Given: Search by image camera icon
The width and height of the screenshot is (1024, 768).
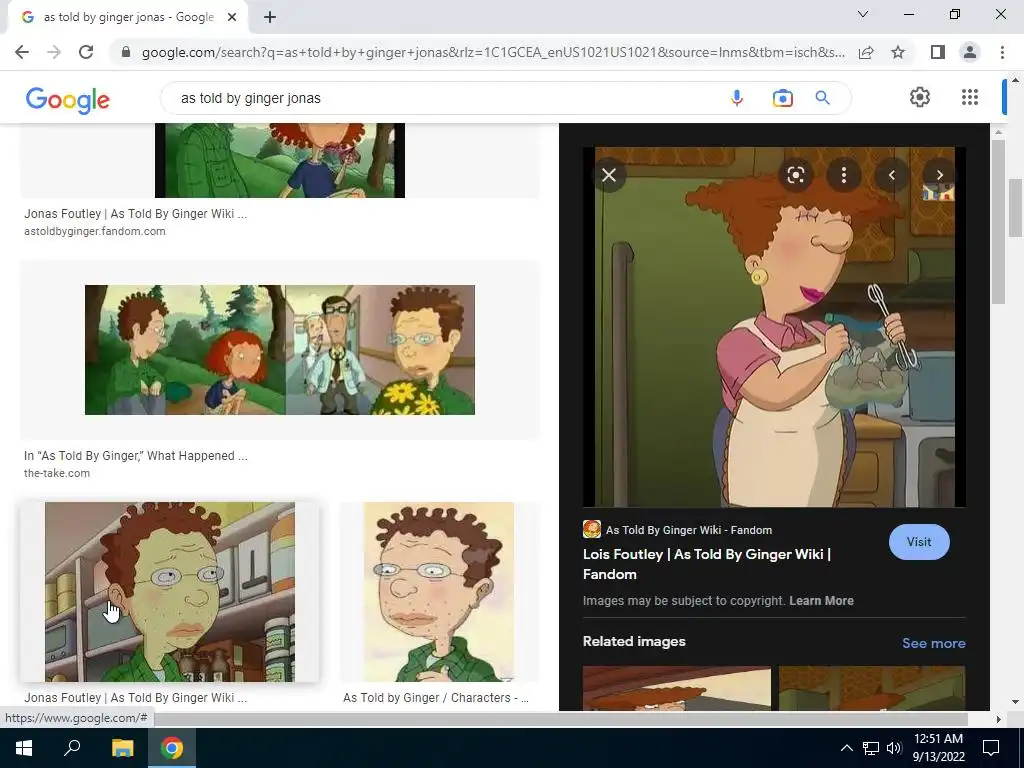Looking at the screenshot, I should pyautogui.click(x=782, y=98).
